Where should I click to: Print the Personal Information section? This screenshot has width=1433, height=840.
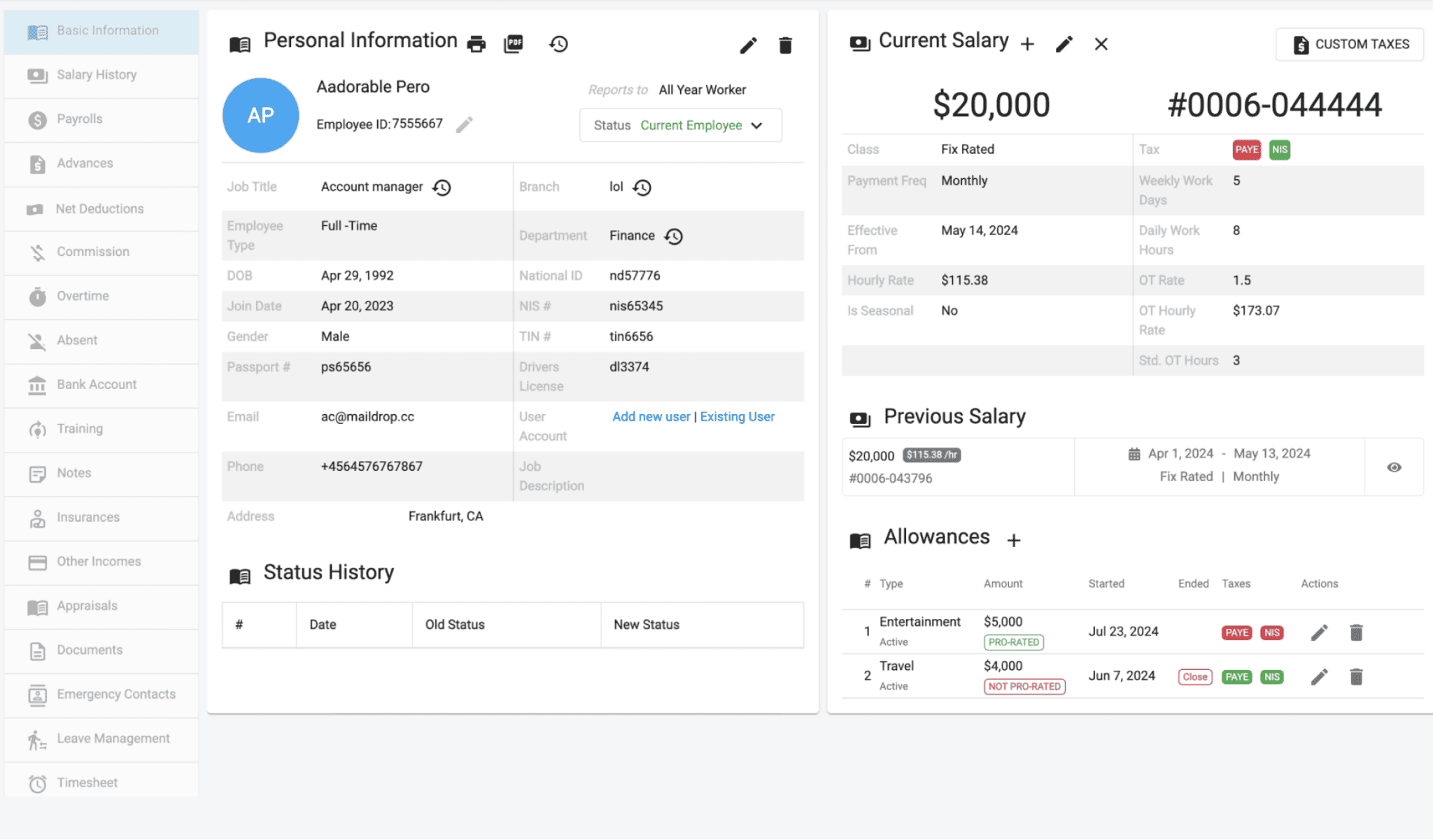(x=477, y=43)
